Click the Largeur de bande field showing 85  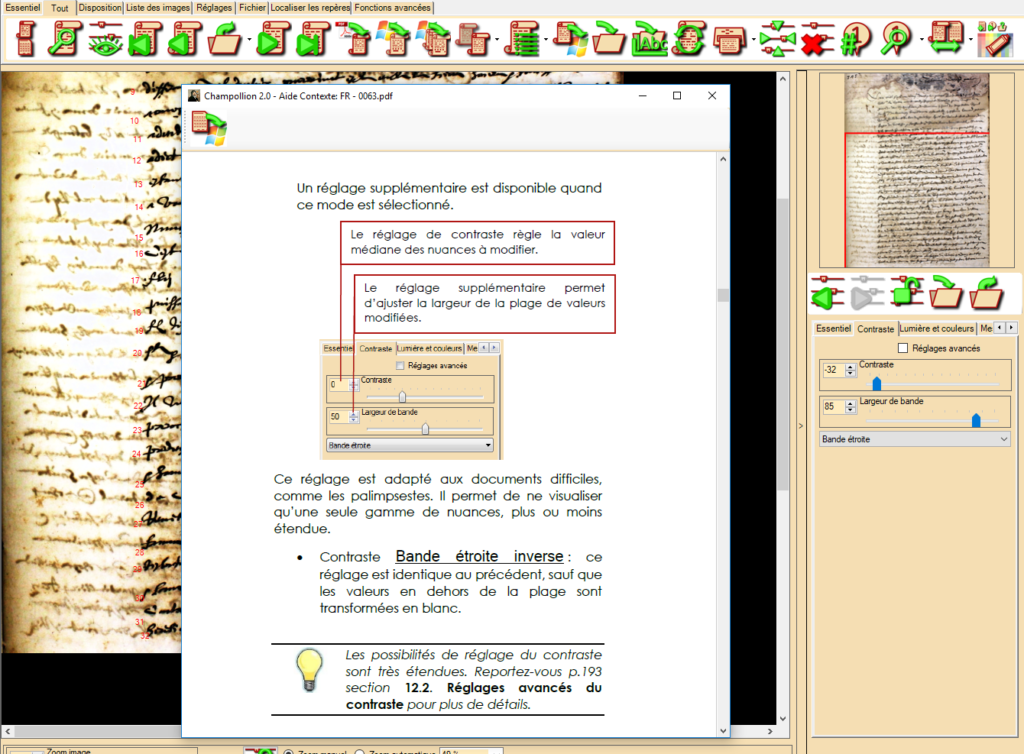click(833, 407)
